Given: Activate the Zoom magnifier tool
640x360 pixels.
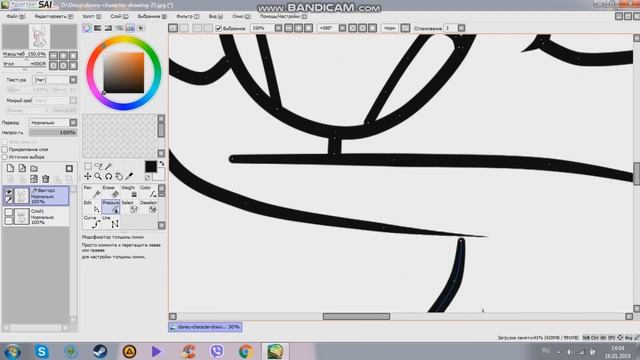Looking at the screenshot, I should point(98,176).
